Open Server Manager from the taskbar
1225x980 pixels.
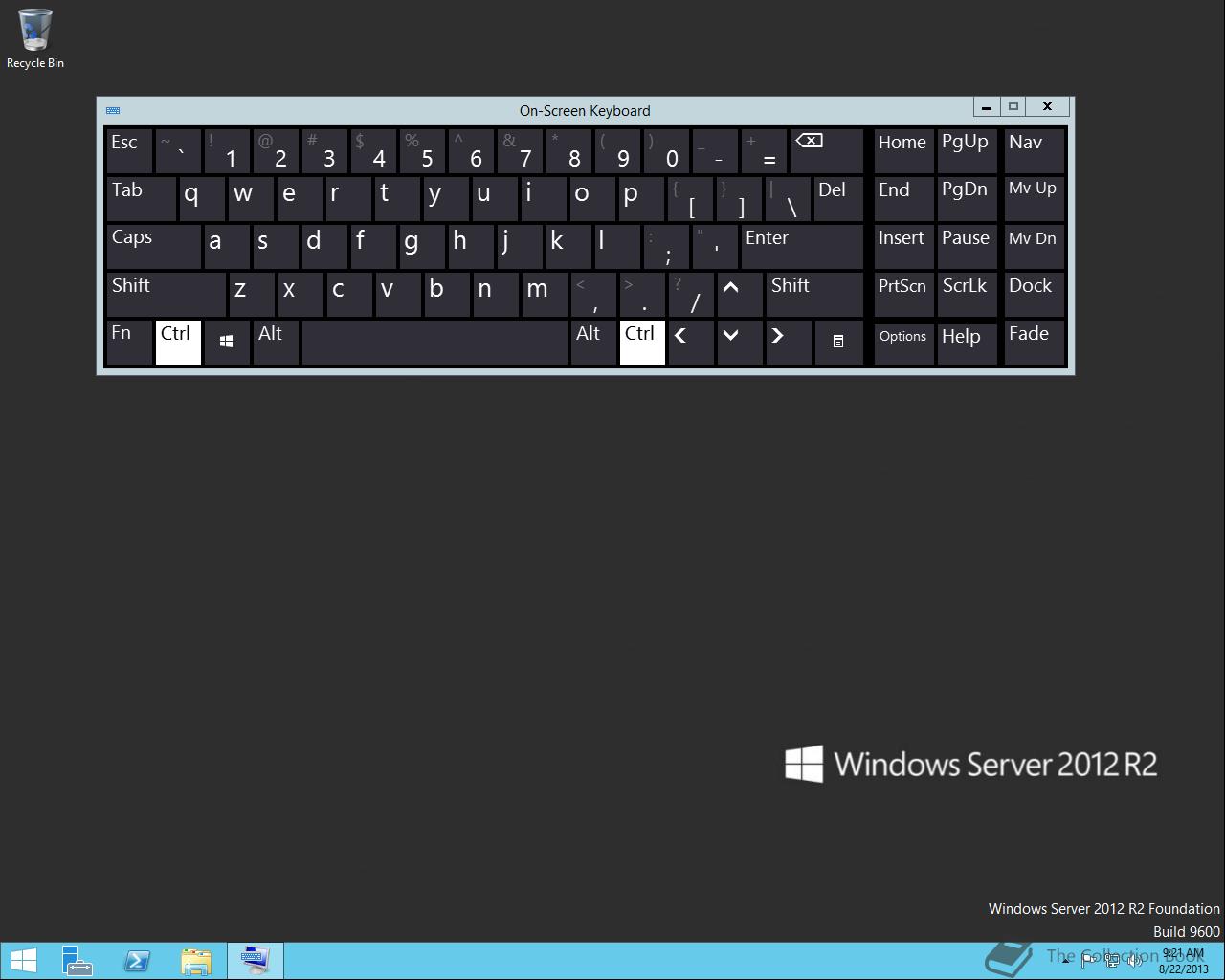coord(77,961)
